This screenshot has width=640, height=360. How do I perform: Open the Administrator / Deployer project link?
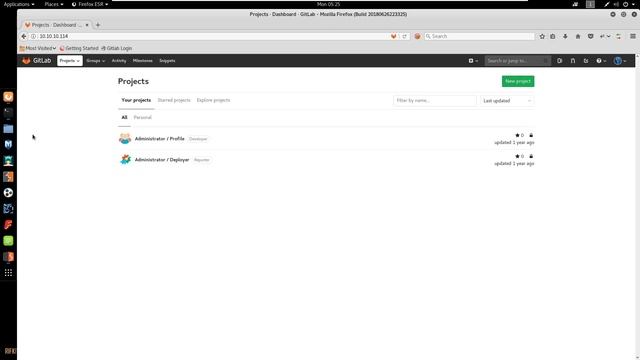(162, 160)
